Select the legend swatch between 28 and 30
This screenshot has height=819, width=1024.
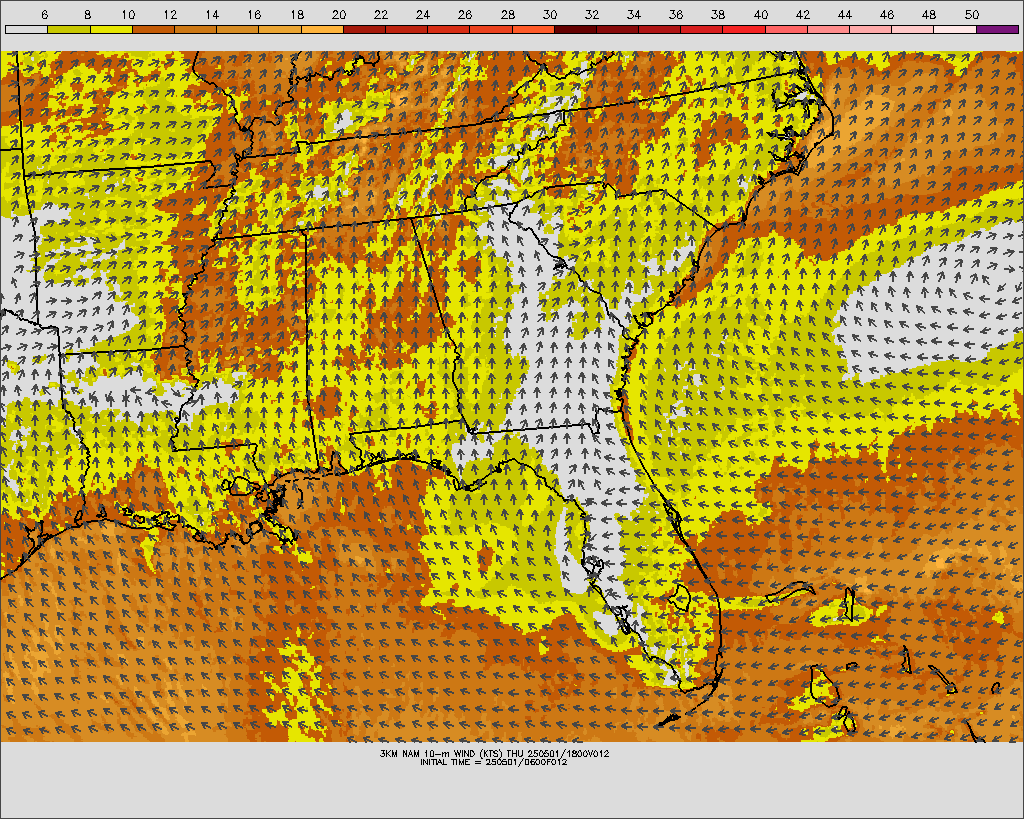(x=533, y=29)
